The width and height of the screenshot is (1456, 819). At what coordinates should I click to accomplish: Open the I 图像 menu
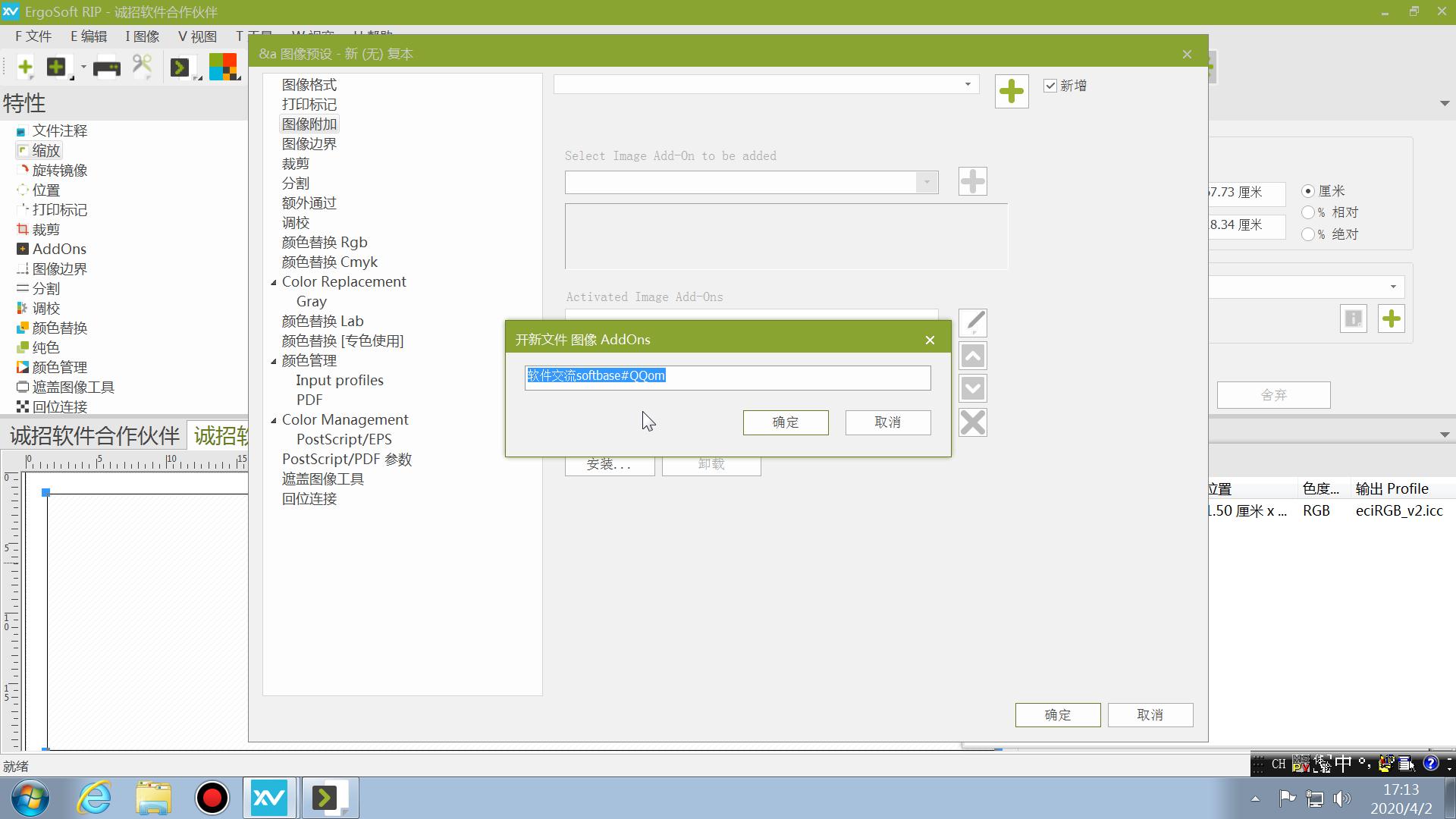[x=143, y=36]
